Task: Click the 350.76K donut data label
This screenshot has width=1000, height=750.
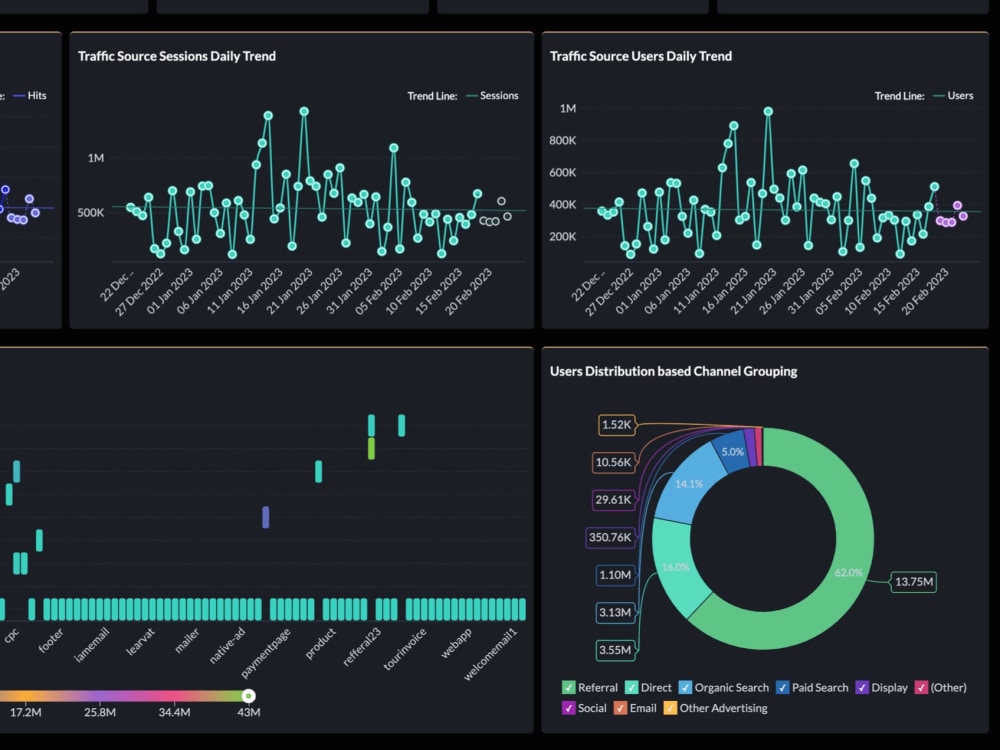Action: coord(610,538)
